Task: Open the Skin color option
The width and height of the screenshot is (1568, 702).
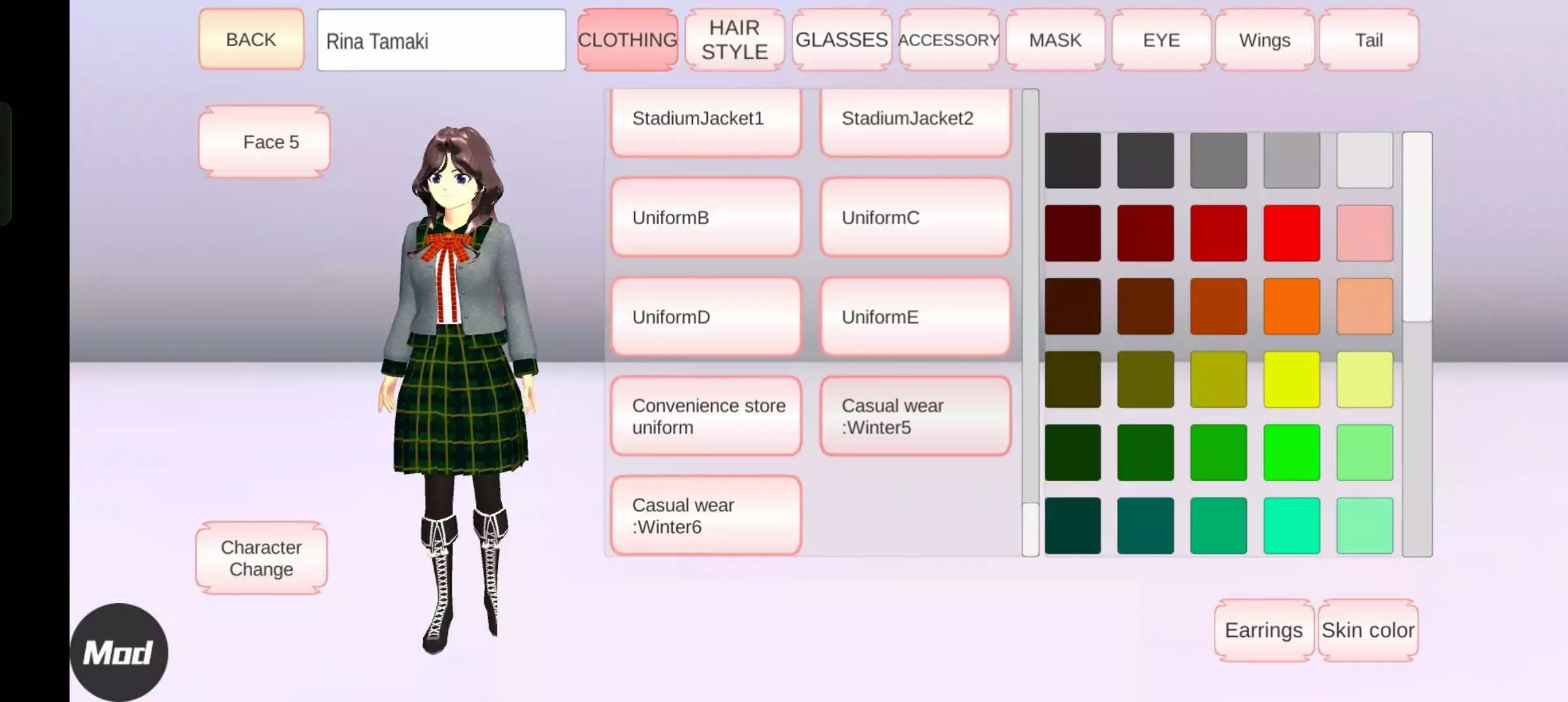Action: pyautogui.click(x=1368, y=630)
